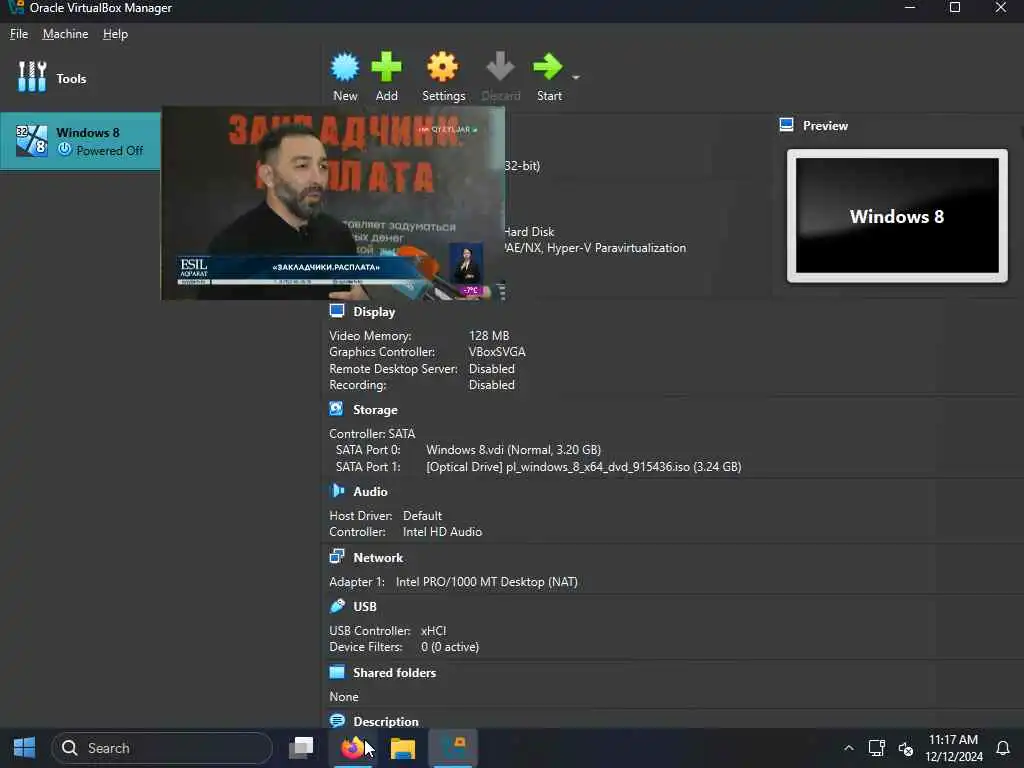1024x768 pixels.
Task: Click the floating video overlay thumbnail
Action: pyautogui.click(x=333, y=203)
